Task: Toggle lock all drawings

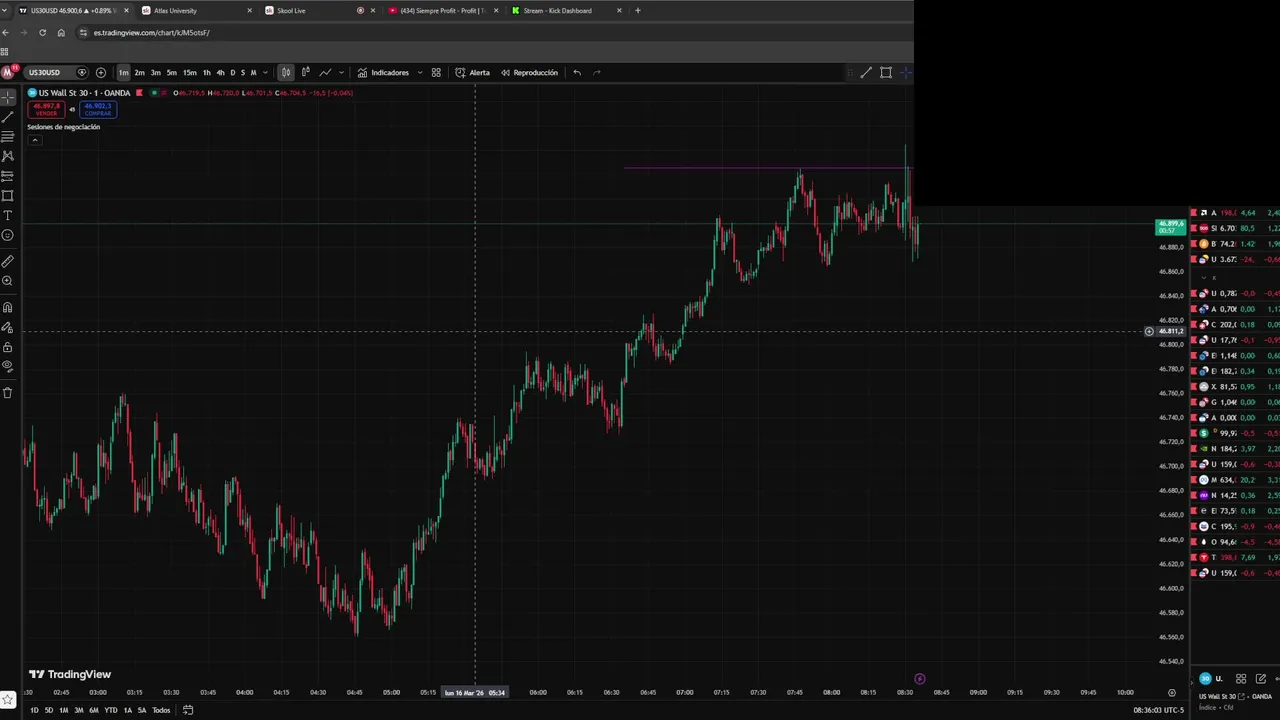Action: click(x=7, y=347)
